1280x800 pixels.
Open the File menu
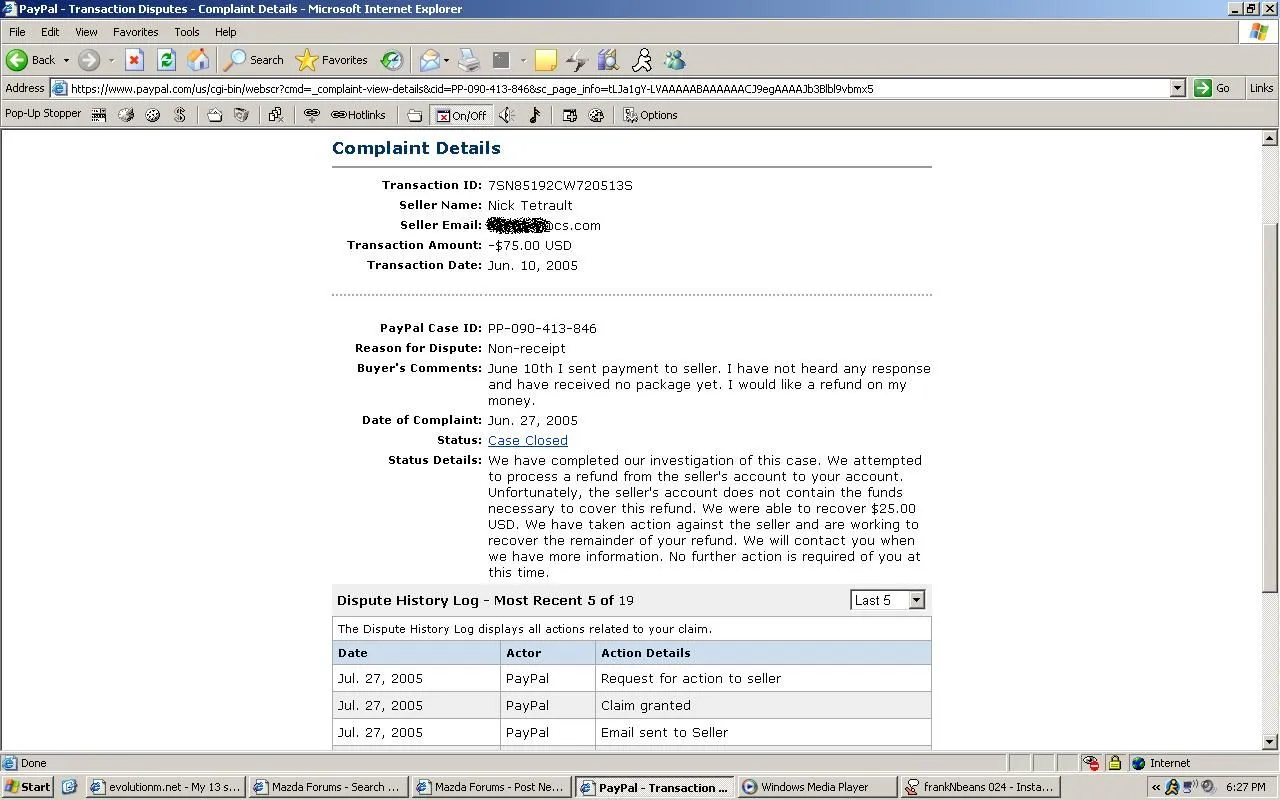[x=17, y=32]
